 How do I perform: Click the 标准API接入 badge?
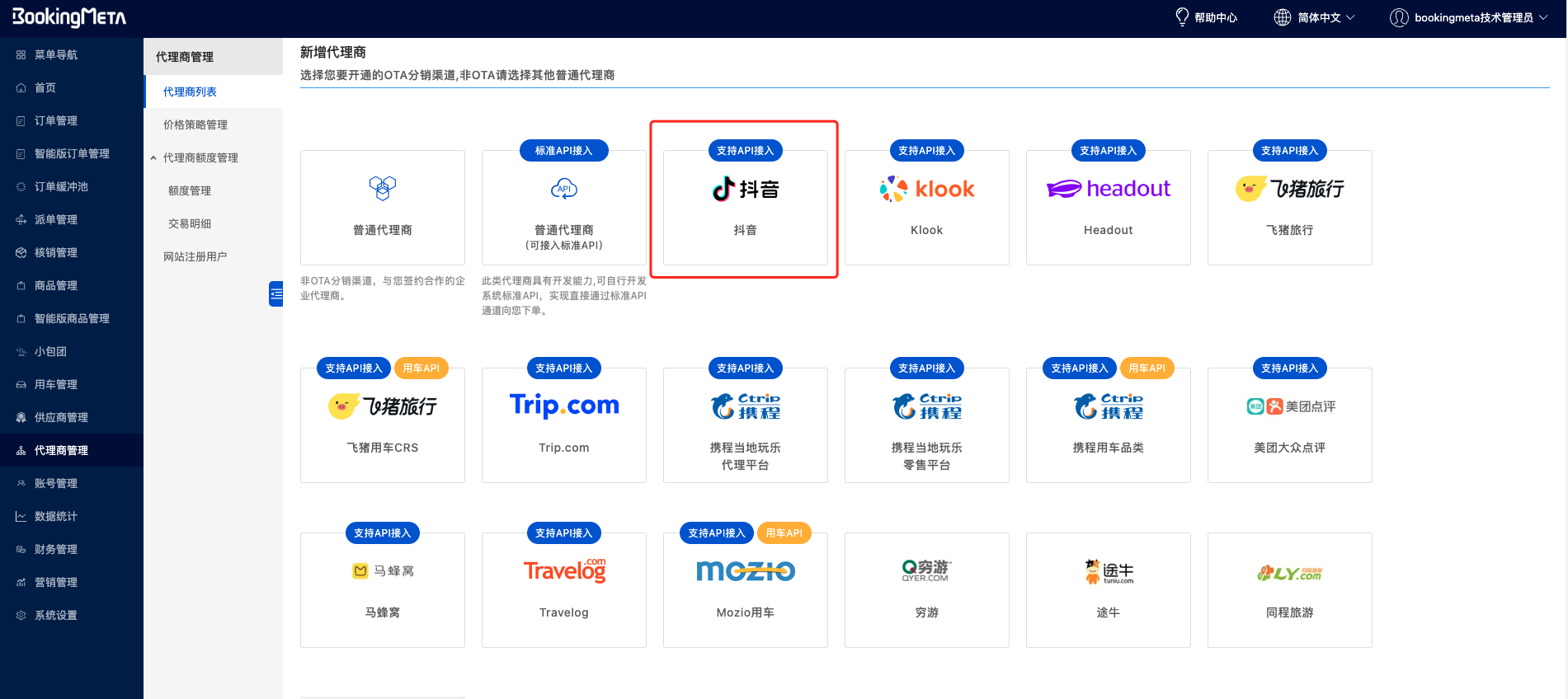pyautogui.click(x=563, y=151)
